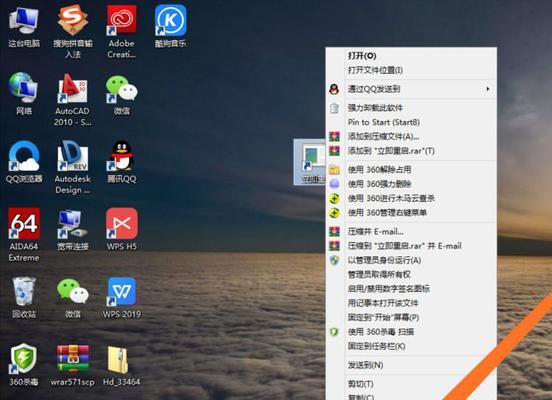Choose 压缩并 E-mail... entry

tap(411, 232)
